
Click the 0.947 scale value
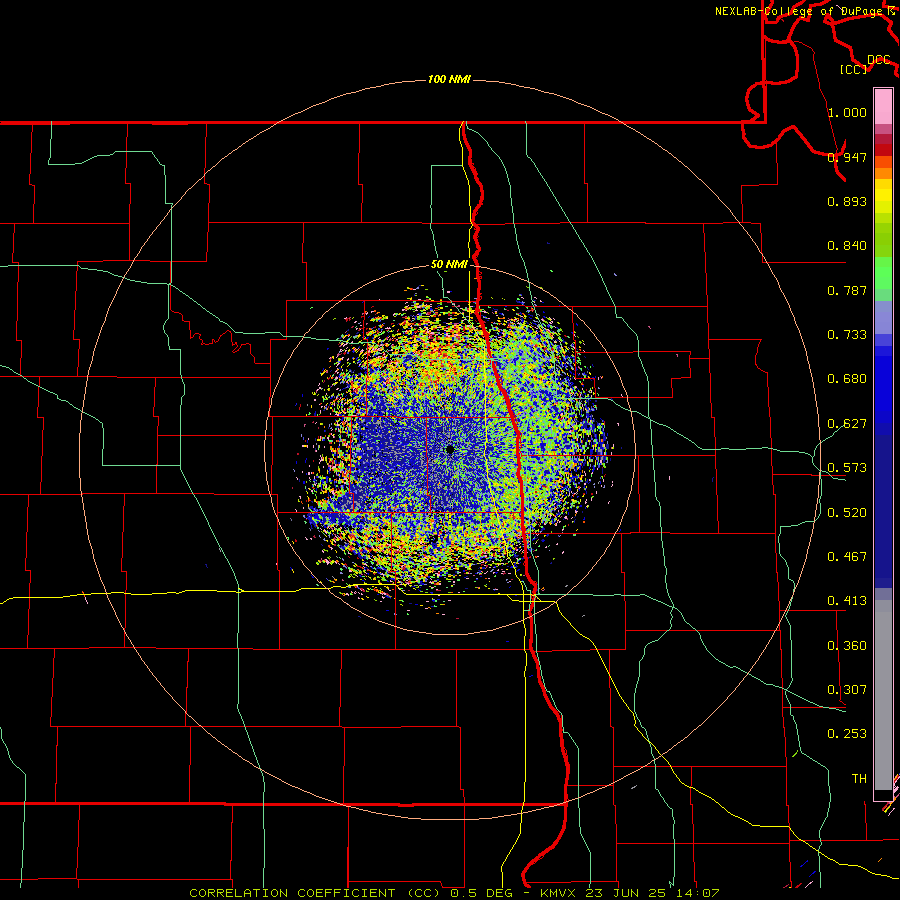[847, 157]
